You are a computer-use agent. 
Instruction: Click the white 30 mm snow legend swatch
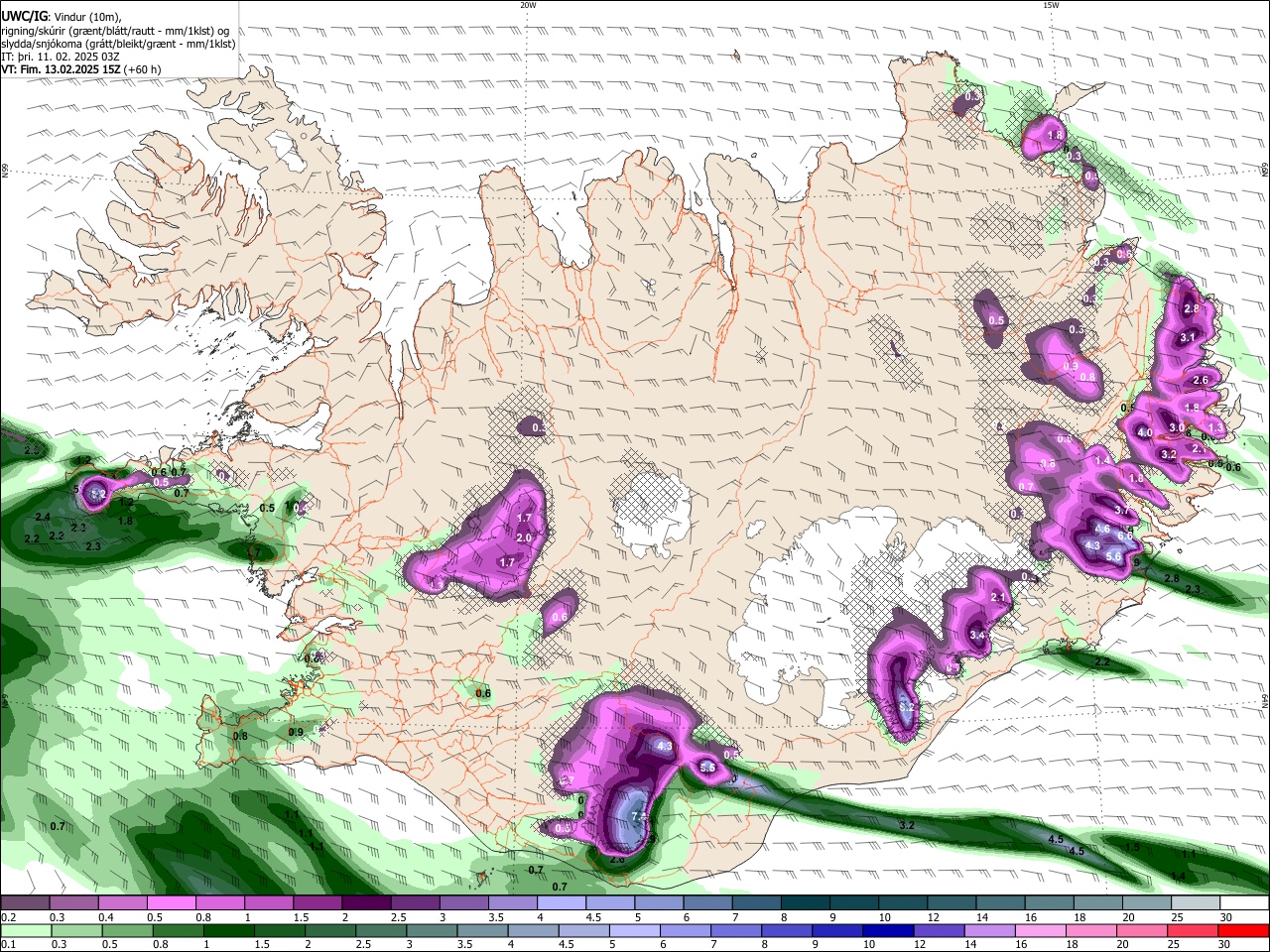tap(1244, 902)
